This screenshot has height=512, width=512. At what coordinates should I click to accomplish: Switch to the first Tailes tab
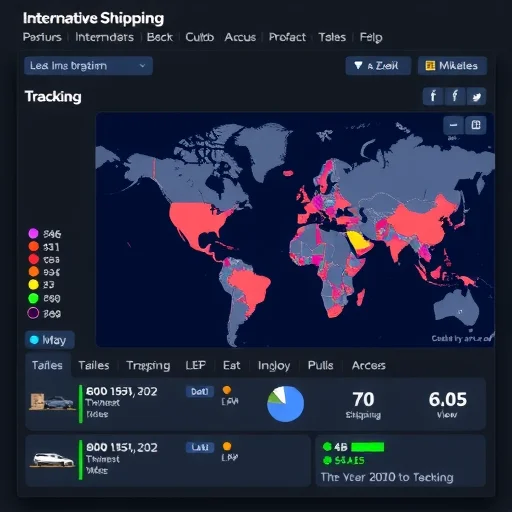click(47, 365)
